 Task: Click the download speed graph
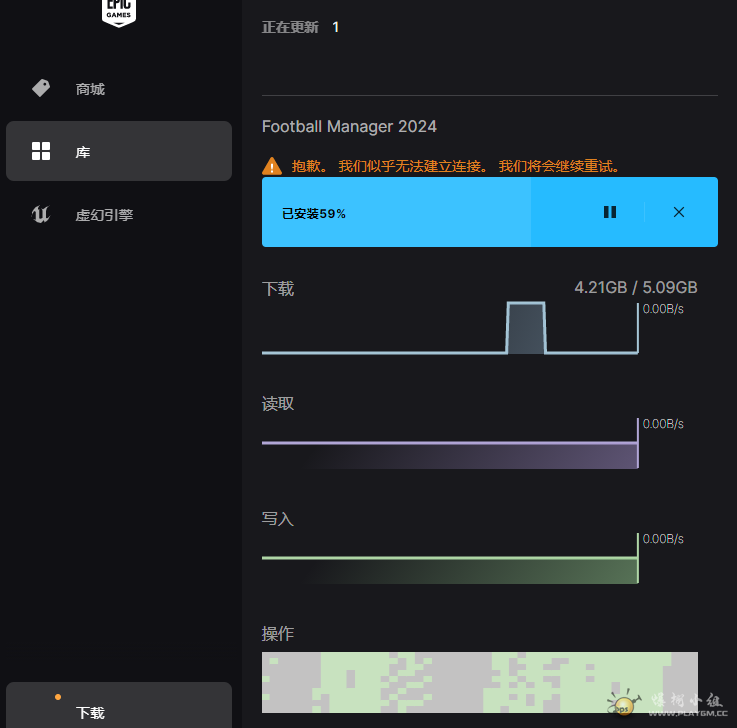click(450, 328)
